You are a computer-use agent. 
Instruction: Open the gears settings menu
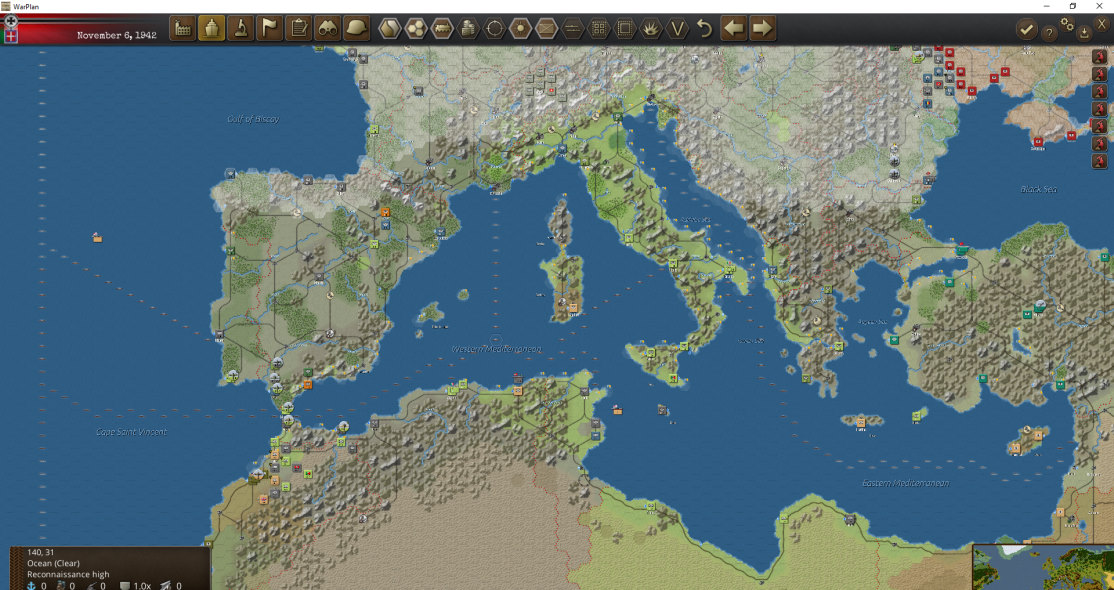1067,24
